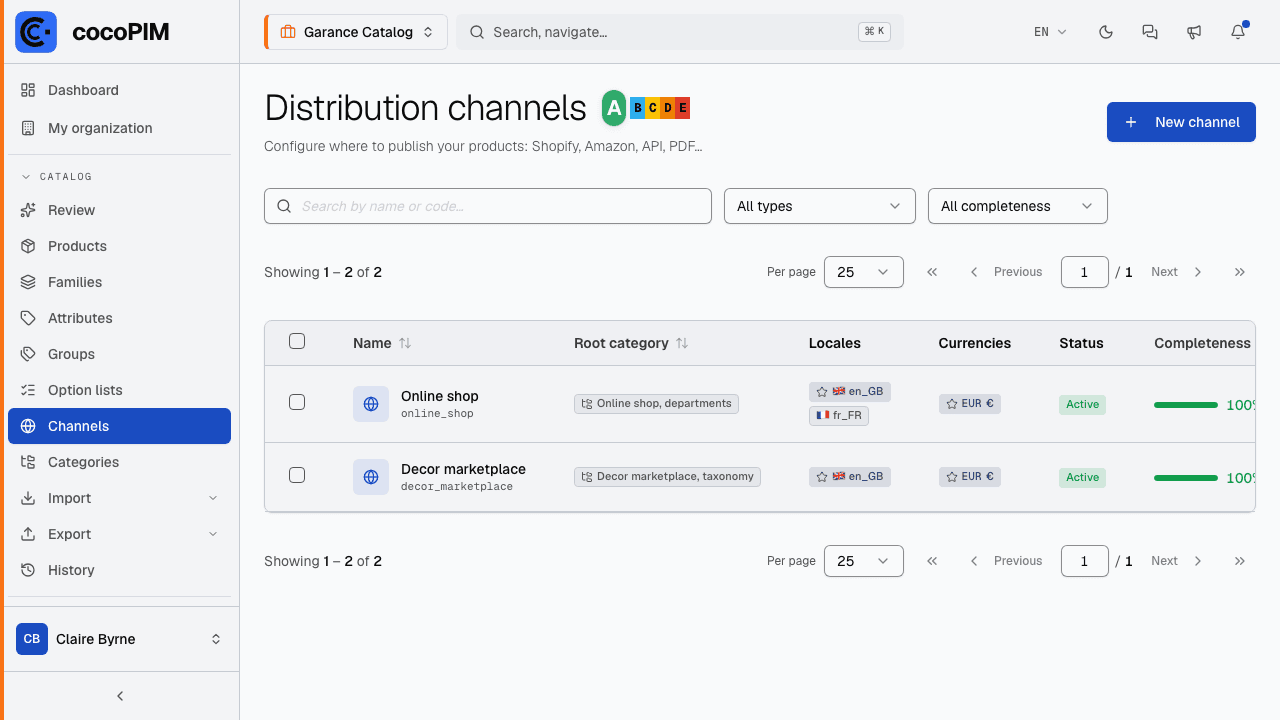
Task: Go to last page in bottom pagination
Action: click(1240, 561)
